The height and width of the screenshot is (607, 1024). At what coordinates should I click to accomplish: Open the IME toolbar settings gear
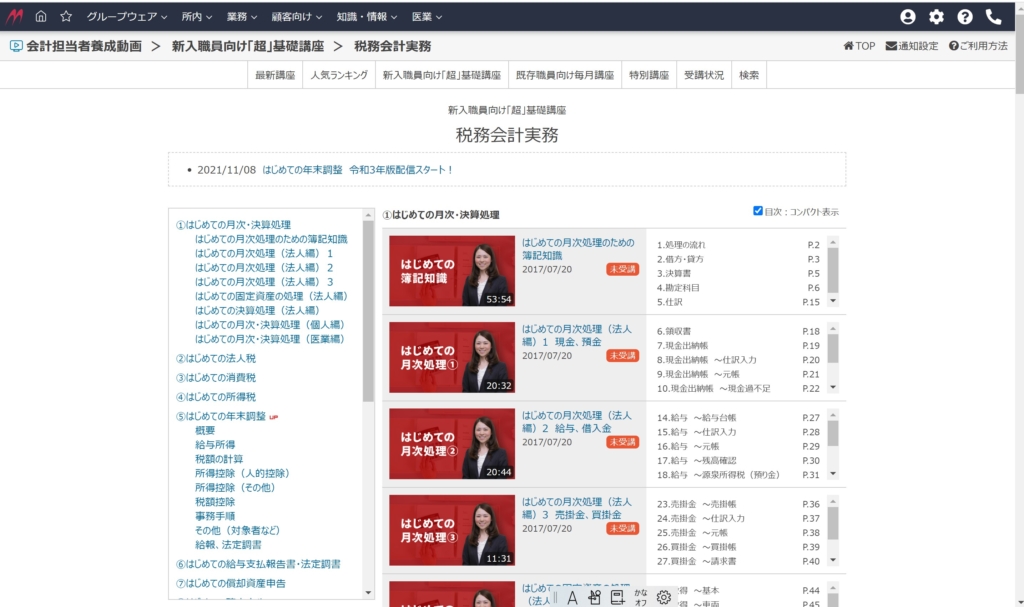point(664,597)
